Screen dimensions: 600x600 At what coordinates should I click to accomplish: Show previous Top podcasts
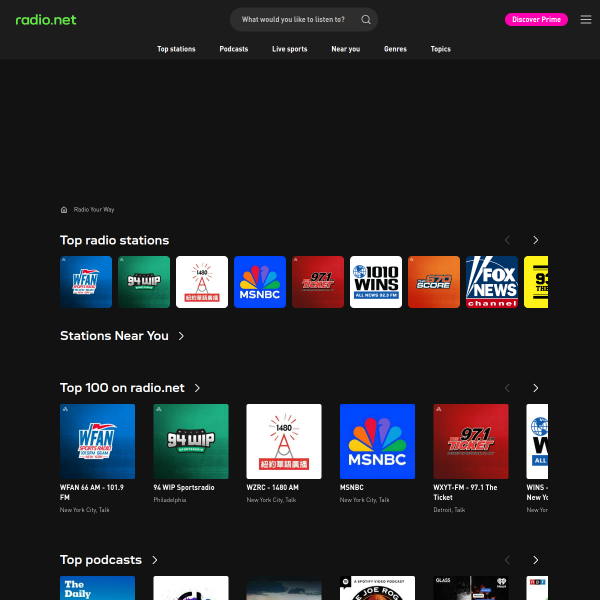[507, 560]
